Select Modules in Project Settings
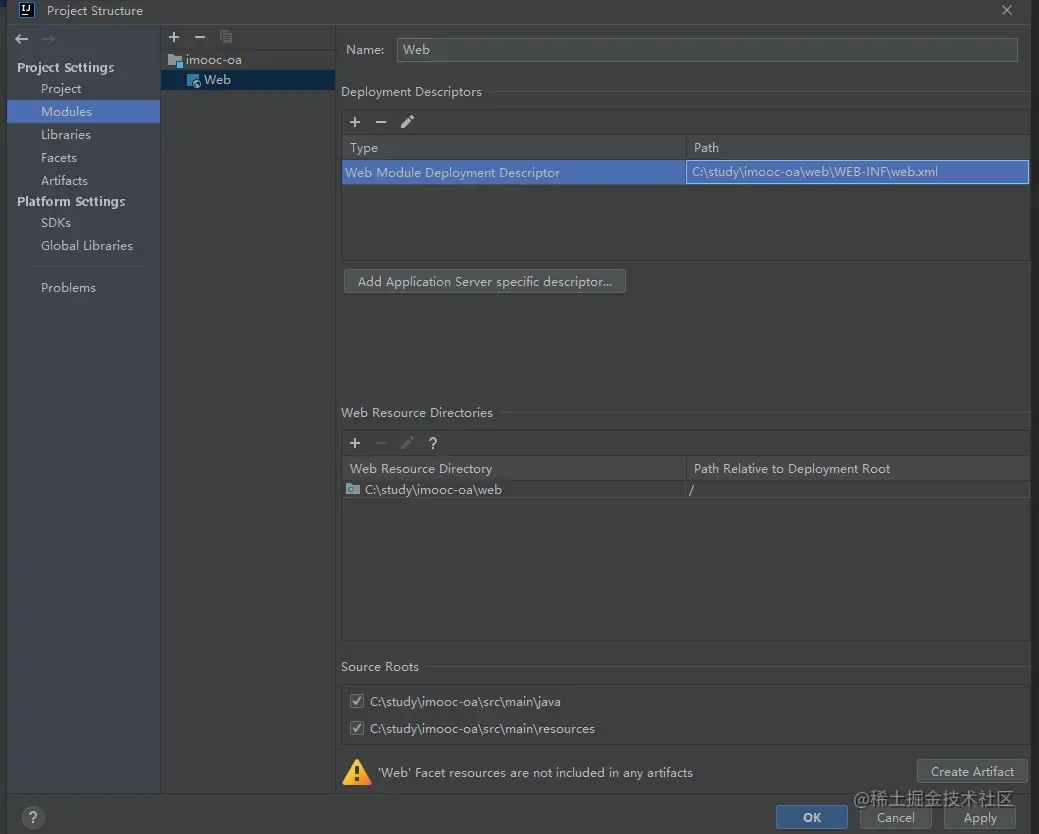 83,111
